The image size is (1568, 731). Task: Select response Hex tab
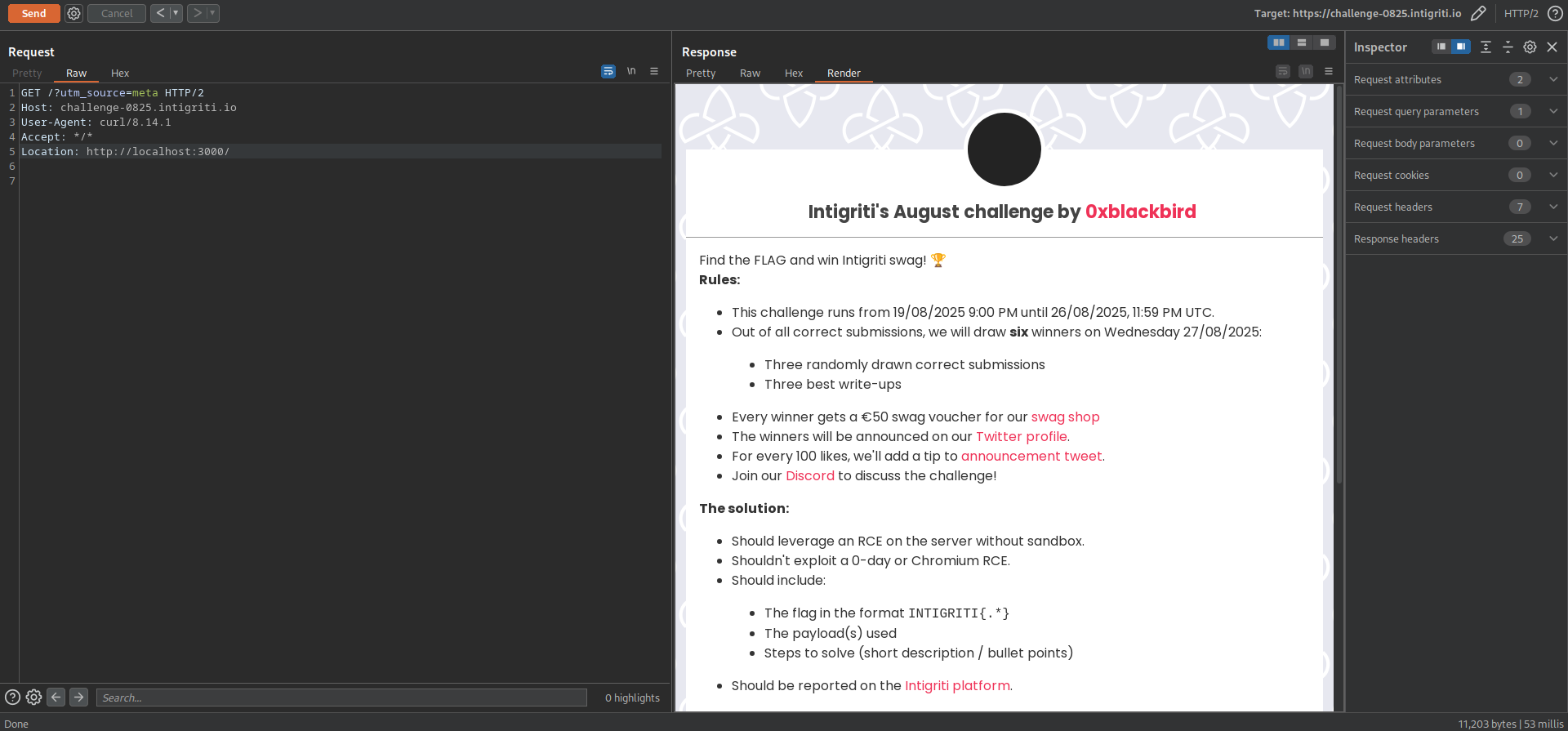pos(794,73)
